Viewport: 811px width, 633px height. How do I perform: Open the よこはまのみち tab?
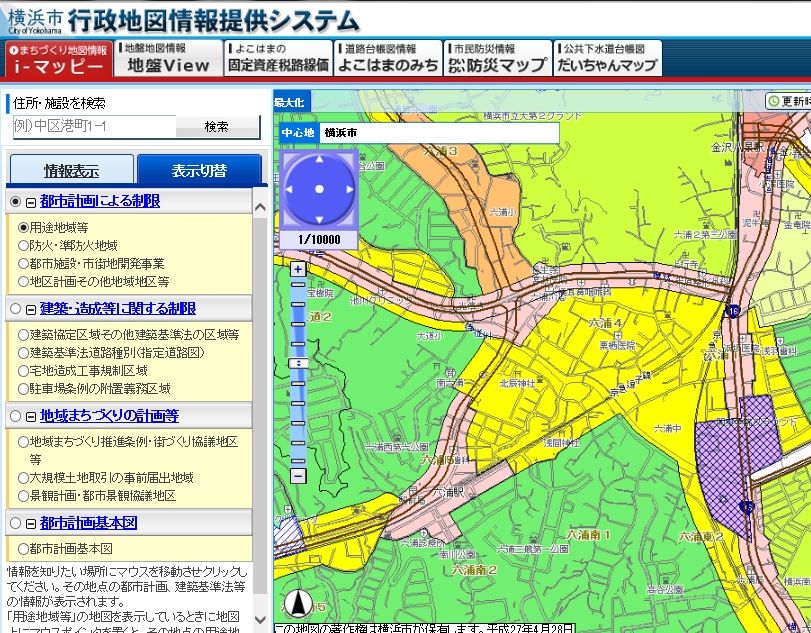click(388, 58)
